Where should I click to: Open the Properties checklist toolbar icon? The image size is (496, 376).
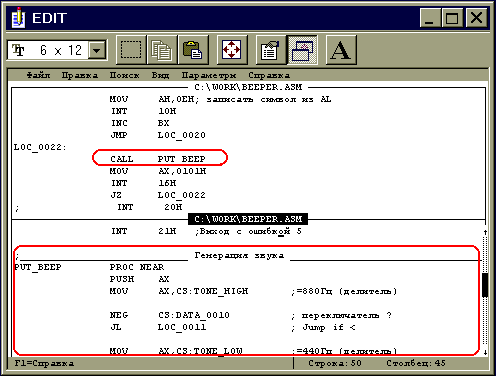270,50
